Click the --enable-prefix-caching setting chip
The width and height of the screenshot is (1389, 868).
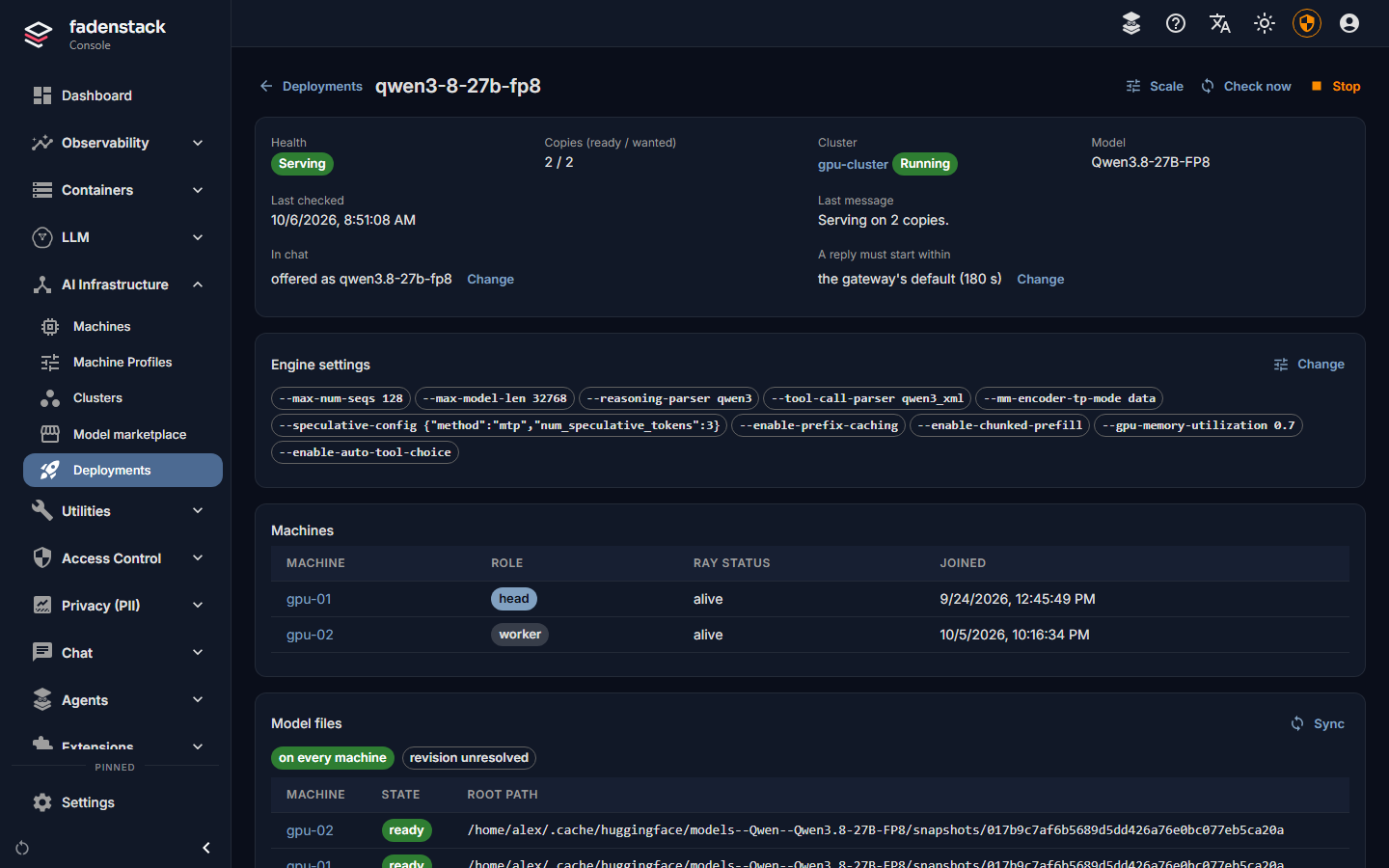pyautogui.click(x=819, y=425)
